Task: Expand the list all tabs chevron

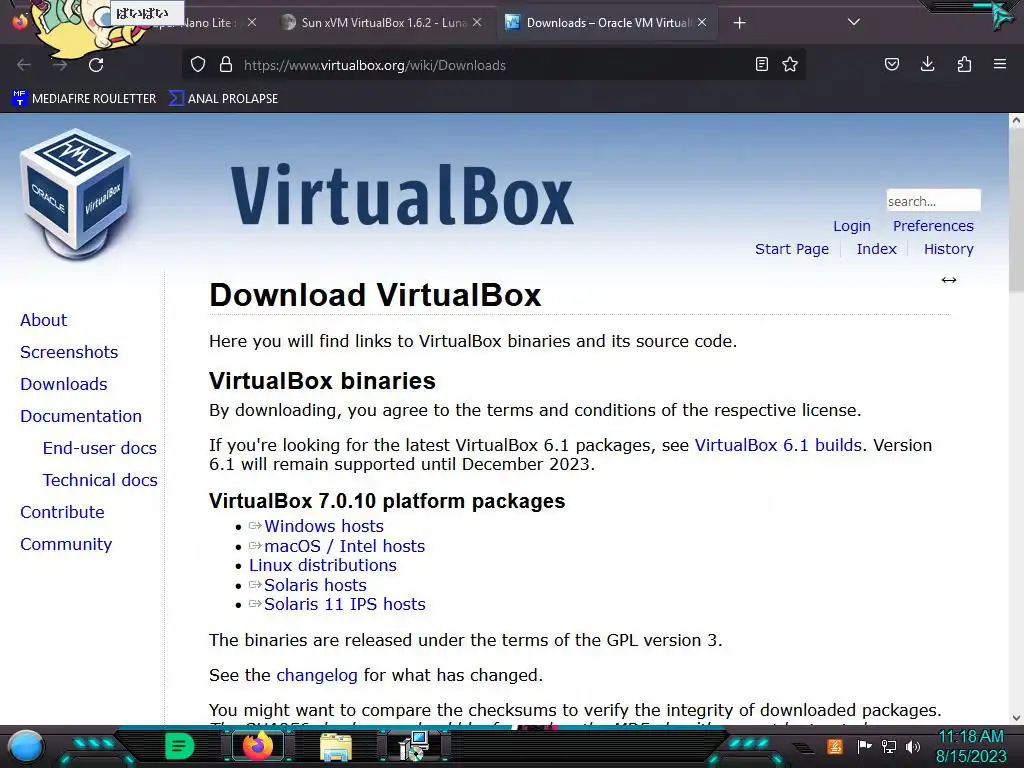Action: (x=854, y=22)
